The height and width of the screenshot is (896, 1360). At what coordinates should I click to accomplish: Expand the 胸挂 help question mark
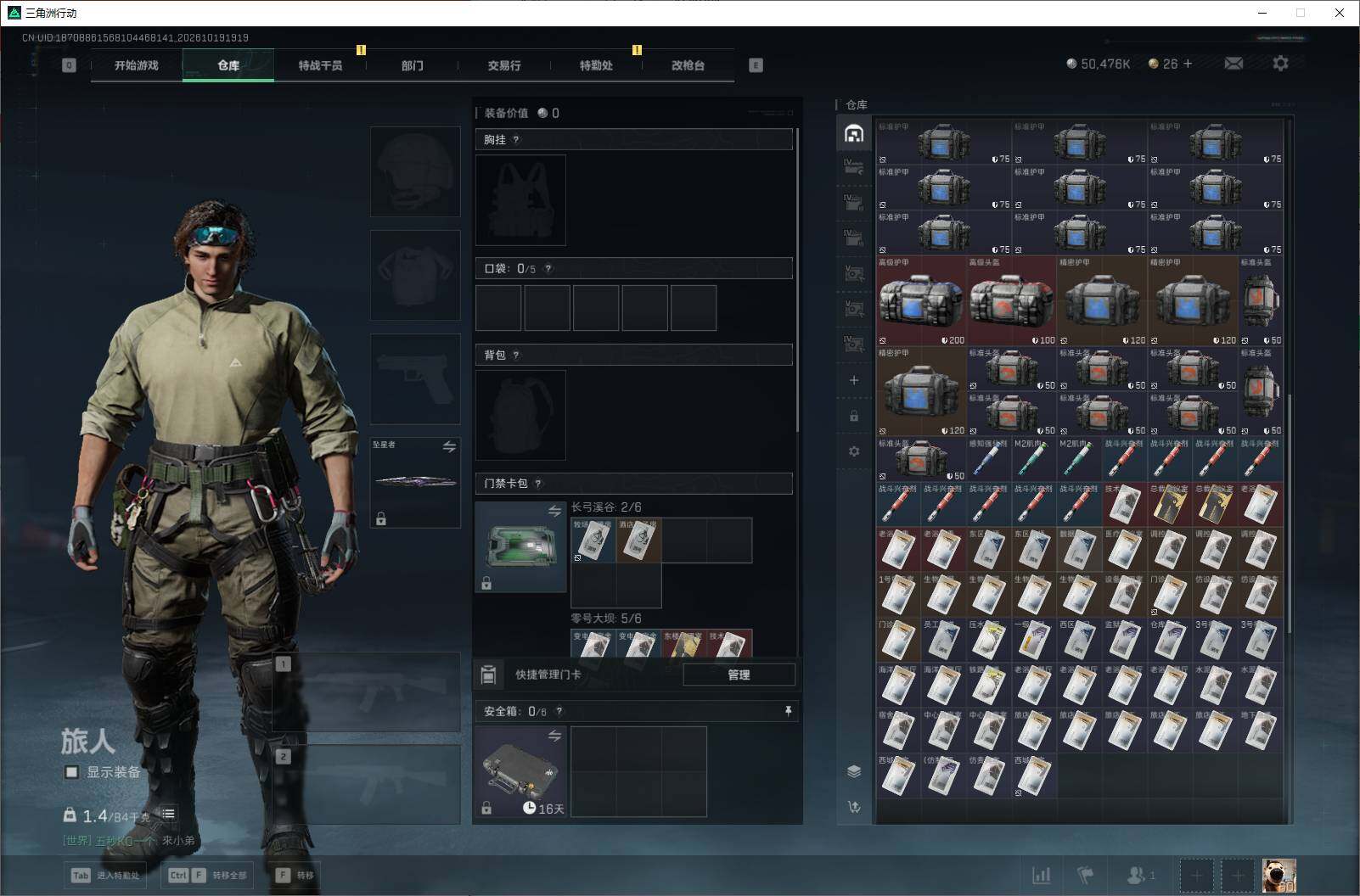(x=516, y=140)
